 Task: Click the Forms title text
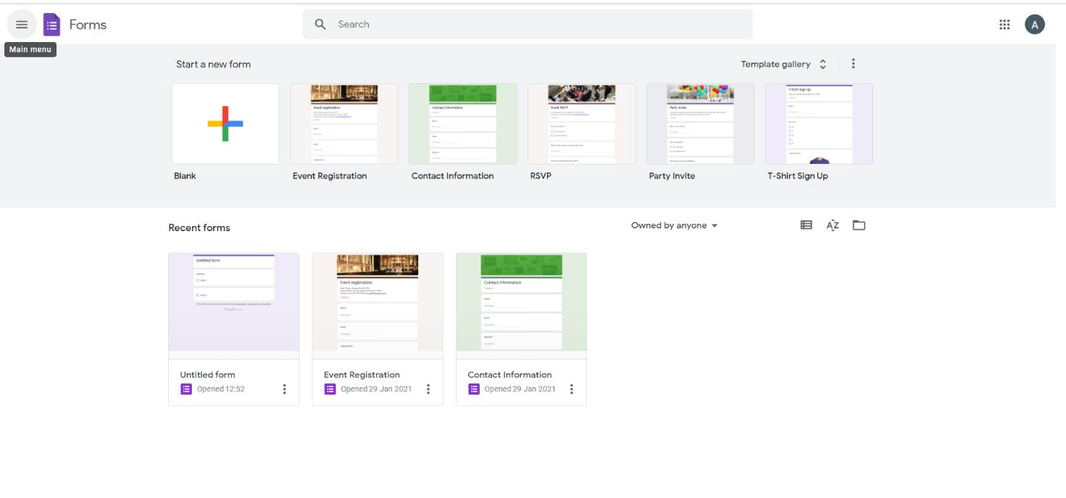(x=88, y=25)
